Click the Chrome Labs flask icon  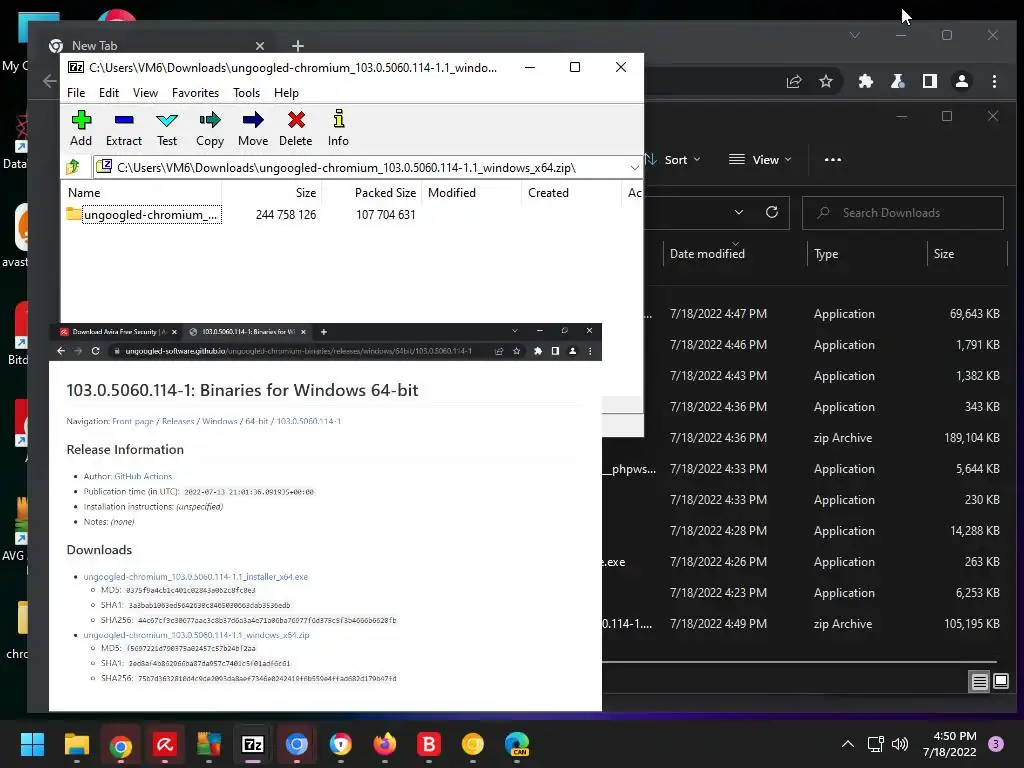coord(898,81)
